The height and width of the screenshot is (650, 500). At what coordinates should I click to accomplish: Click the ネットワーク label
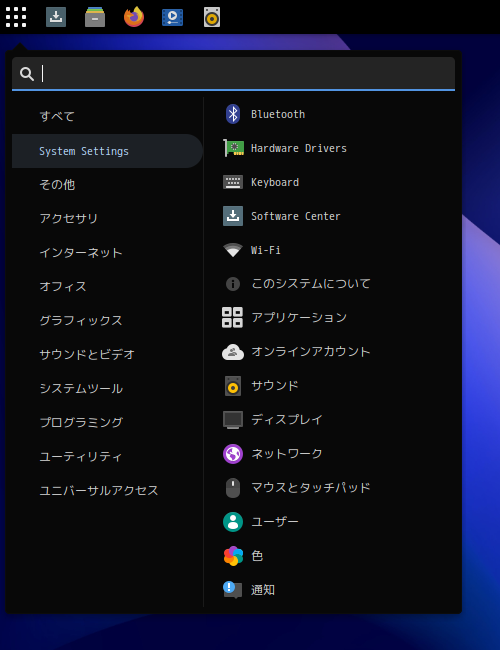click(x=287, y=454)
